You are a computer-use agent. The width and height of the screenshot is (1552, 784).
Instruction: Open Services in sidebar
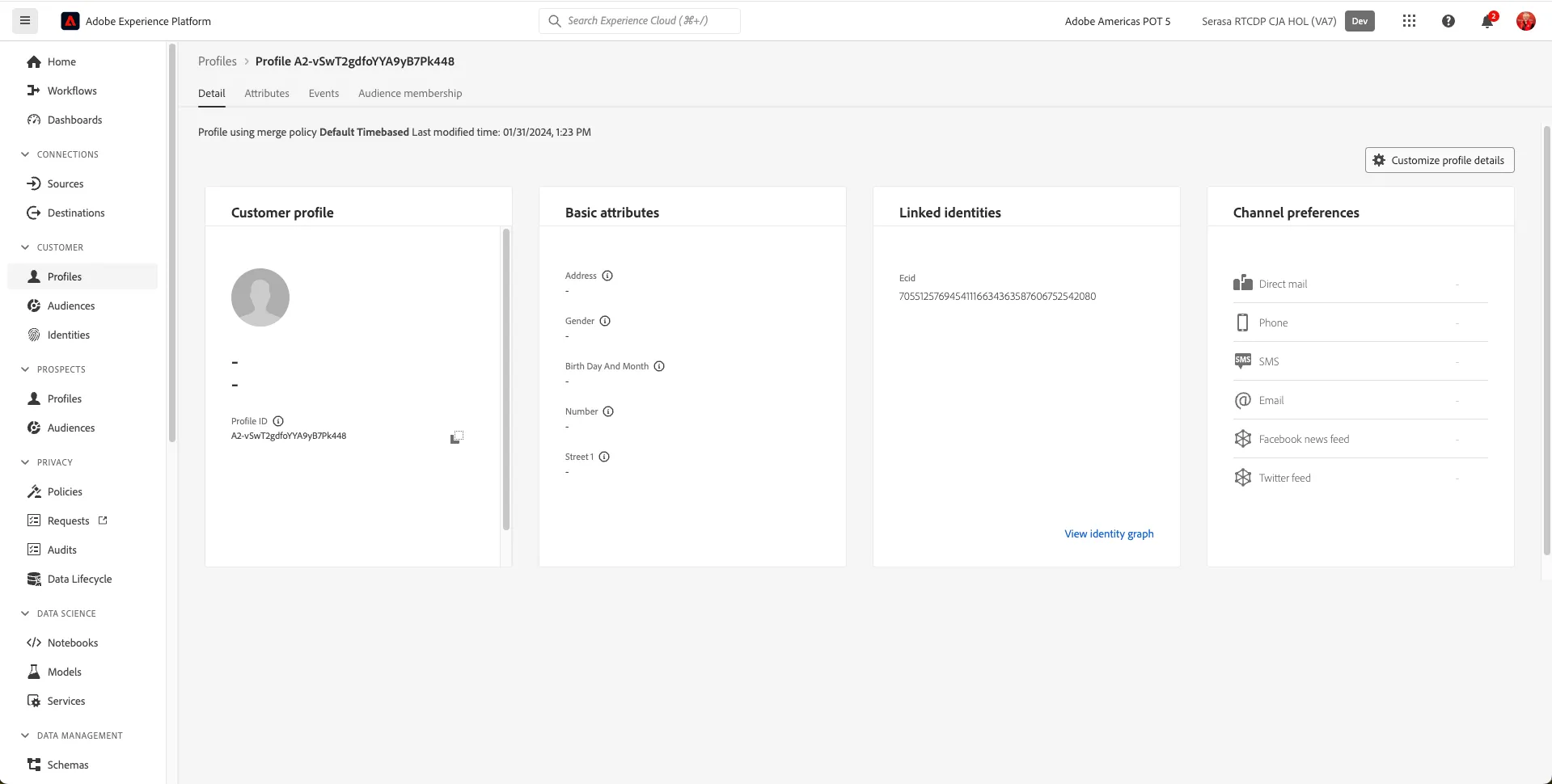point(82,701)
